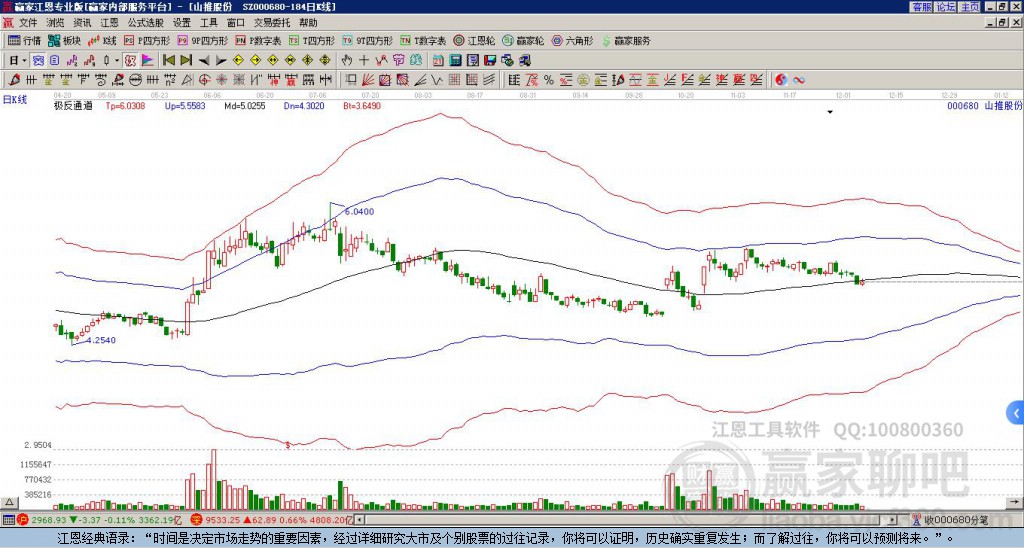This screenshot has width=1024, height=548.
Task: Select the red pencil drawing tool
Action: point(14,80)
